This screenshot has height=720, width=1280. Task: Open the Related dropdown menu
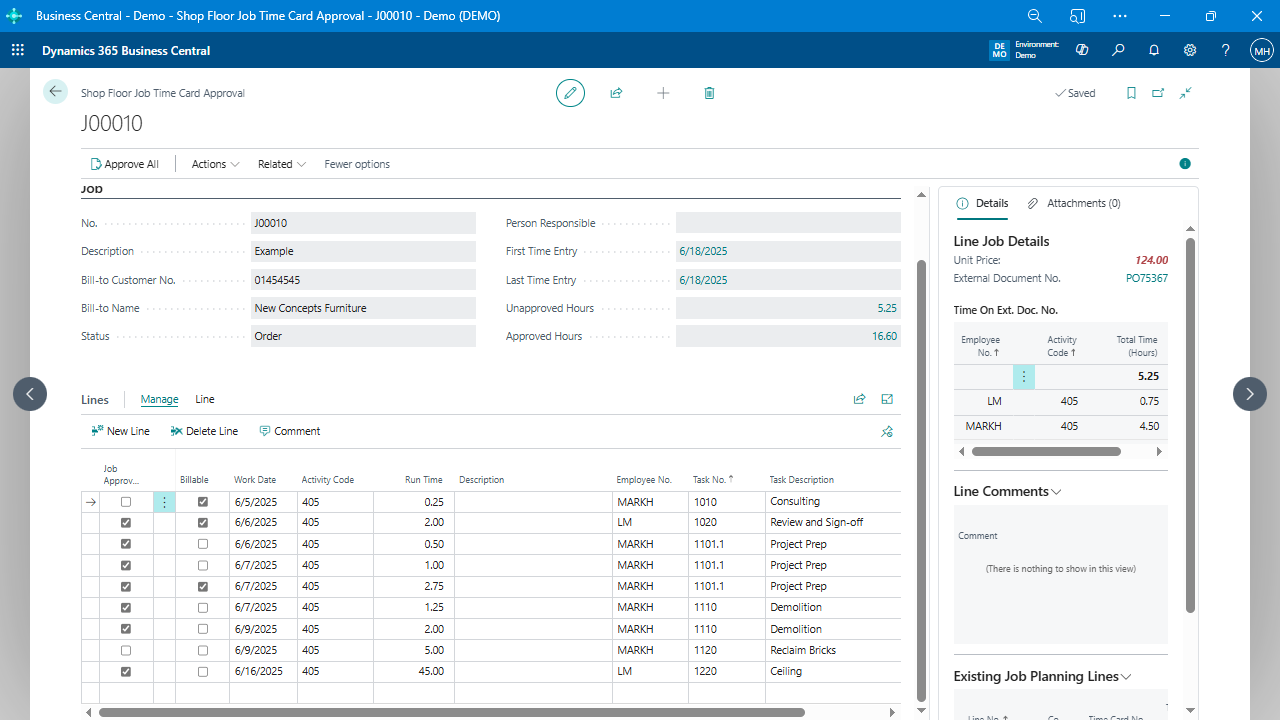(281, 164)
